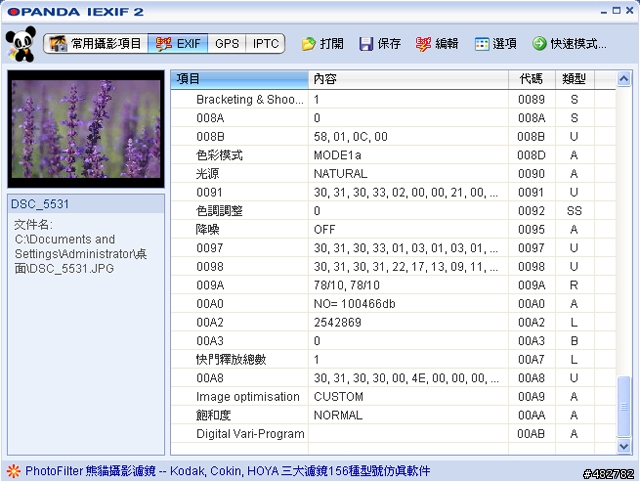Click the 78/10, 78/10 value
The image size is (640, 482).
347,285
